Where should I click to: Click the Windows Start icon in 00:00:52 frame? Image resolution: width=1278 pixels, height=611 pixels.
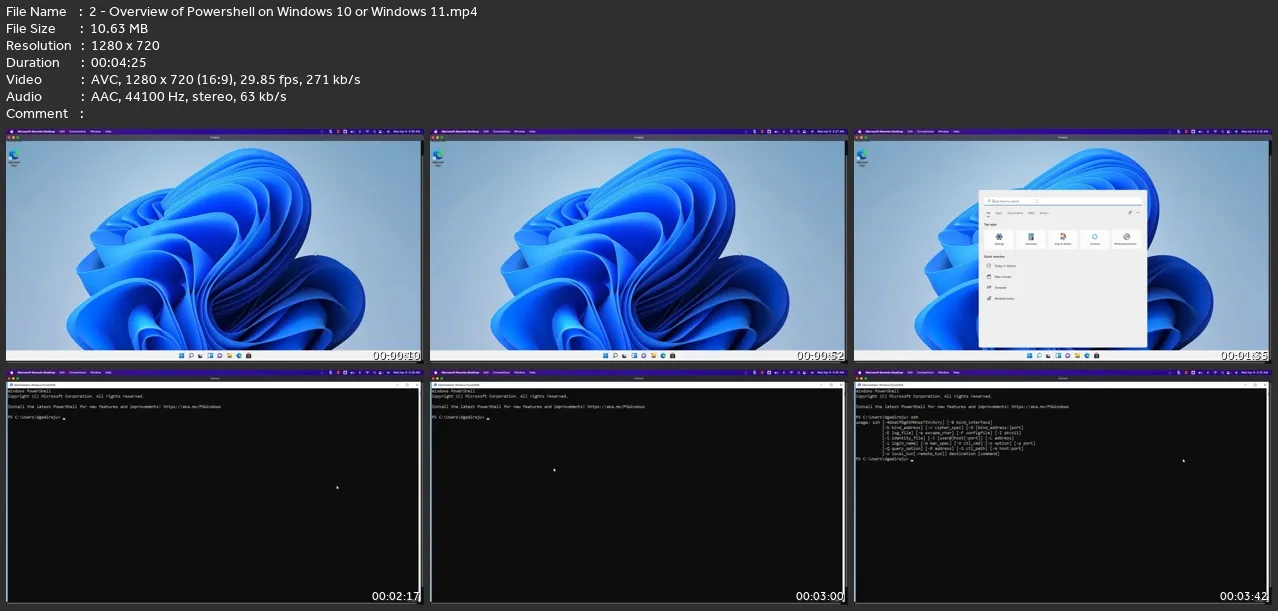605,355
